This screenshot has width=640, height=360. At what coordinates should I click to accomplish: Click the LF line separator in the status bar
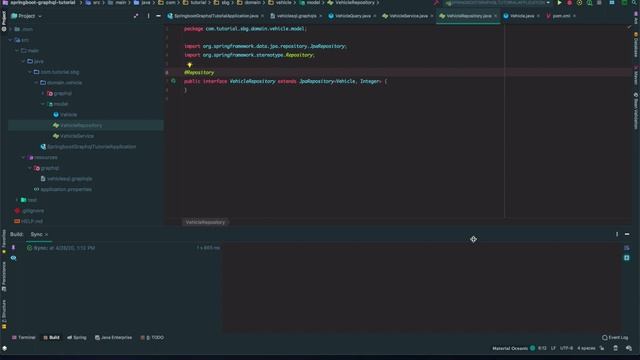(x=553, y=348)
